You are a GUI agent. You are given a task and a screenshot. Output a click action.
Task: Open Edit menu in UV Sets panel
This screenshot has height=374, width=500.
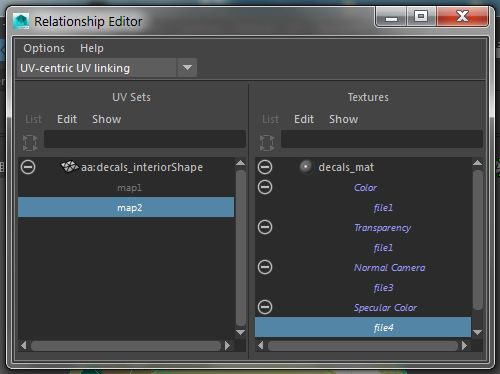(x=67, y=119)
